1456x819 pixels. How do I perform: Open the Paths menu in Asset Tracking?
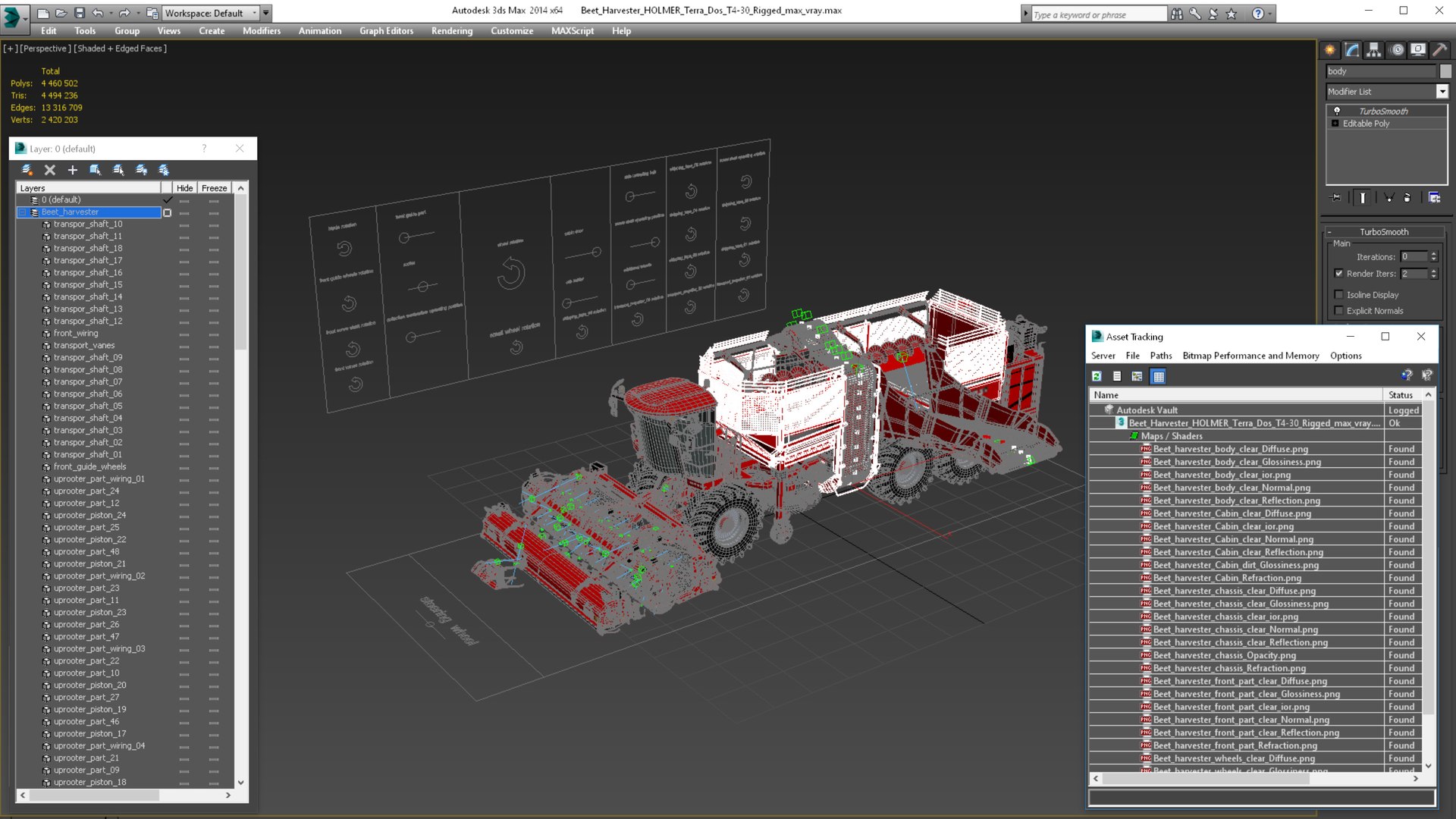tap(1161, 356)
